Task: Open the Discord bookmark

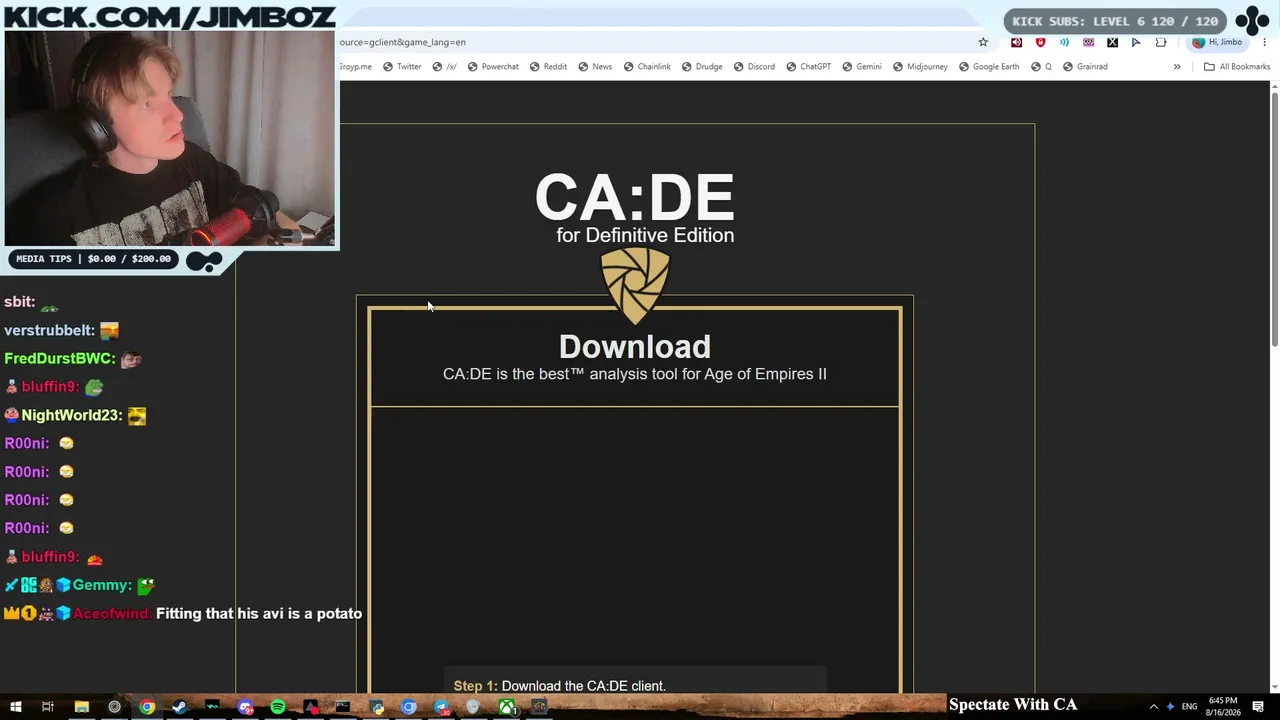Action: tap(754, 67)
